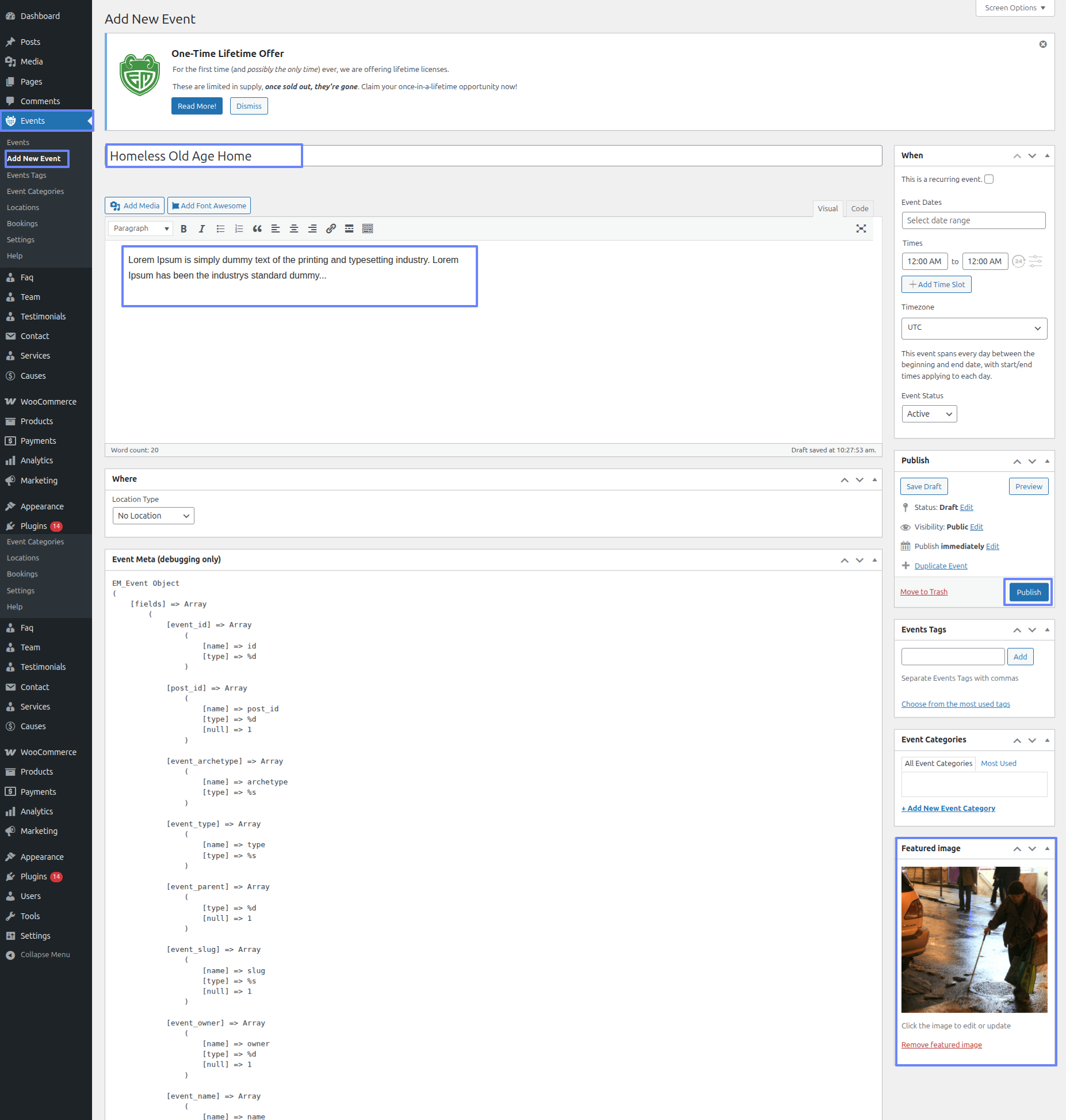This screenshot has height=1120, width=1066.
Task: Open the Timezone UTC dropdown
Action: (973, 328)
